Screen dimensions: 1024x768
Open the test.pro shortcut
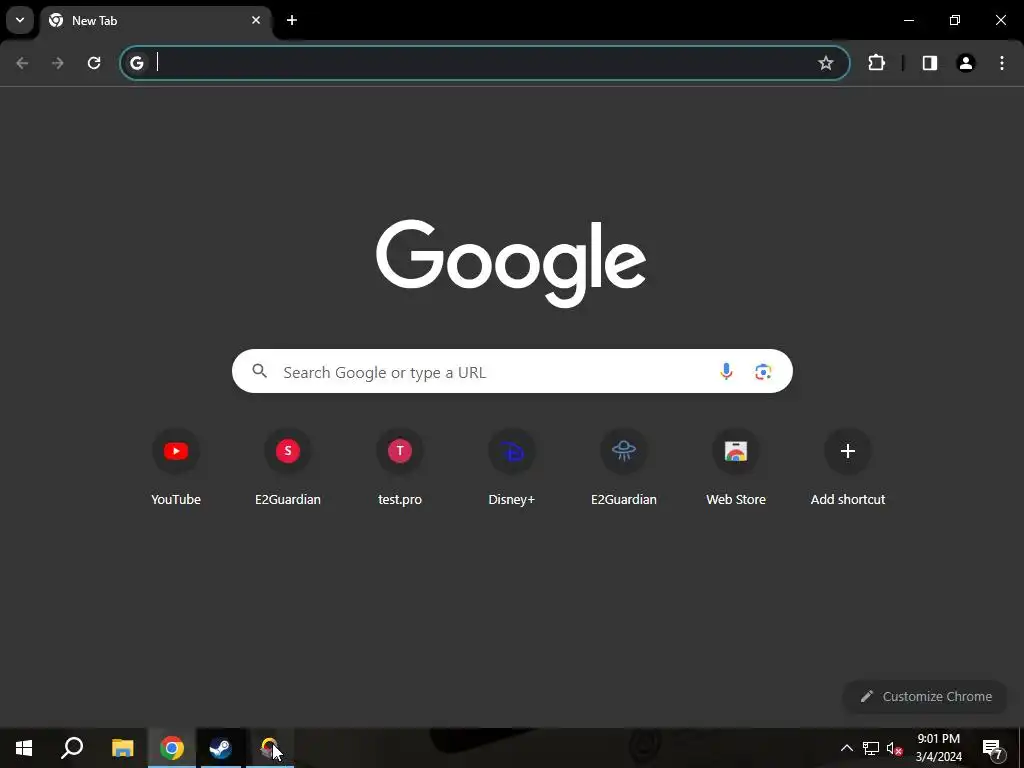point(400,466)
